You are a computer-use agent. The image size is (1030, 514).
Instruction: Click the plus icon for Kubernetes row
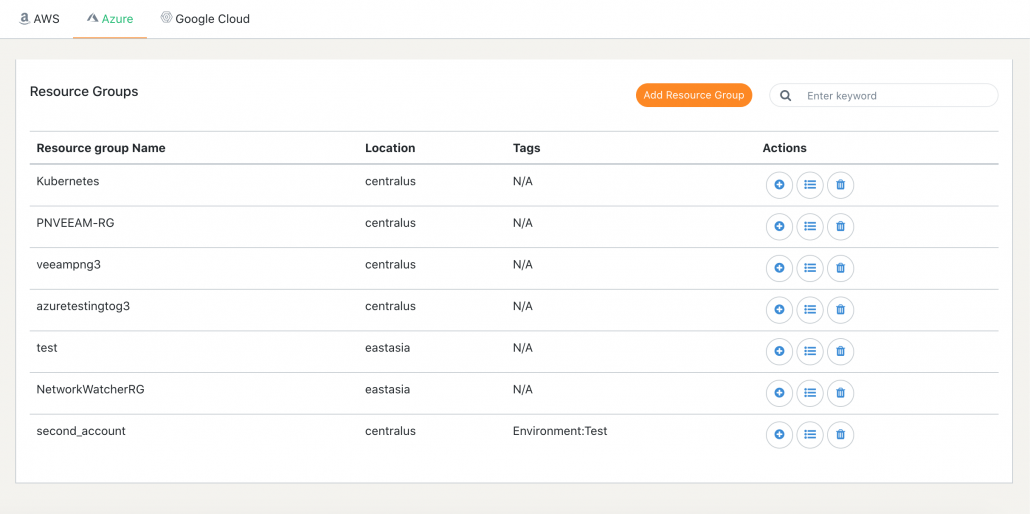click(x=780, y=185)
